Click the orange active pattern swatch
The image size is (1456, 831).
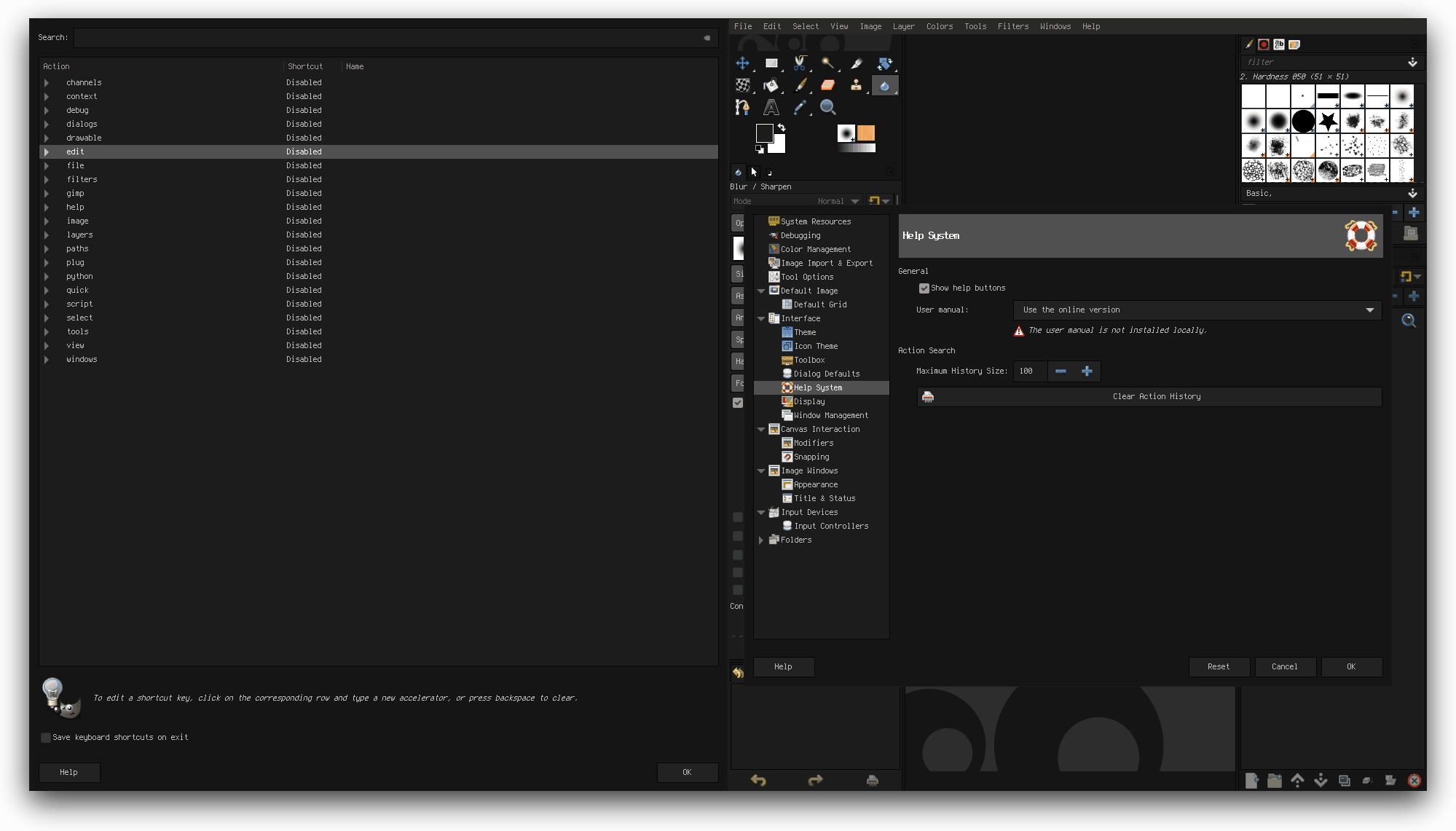pyautogui.click(x=866, y=133)
